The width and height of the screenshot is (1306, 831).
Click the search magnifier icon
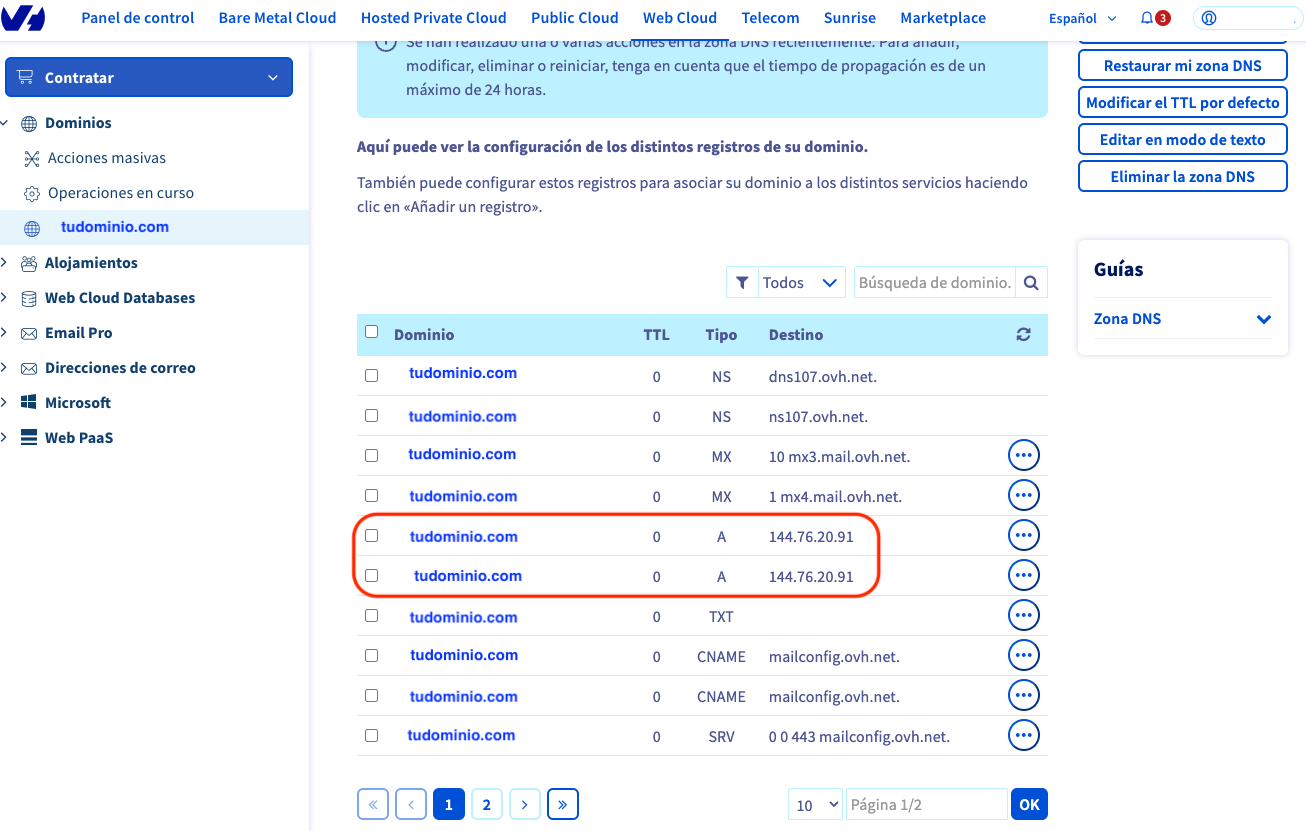tap(1031, 283)
